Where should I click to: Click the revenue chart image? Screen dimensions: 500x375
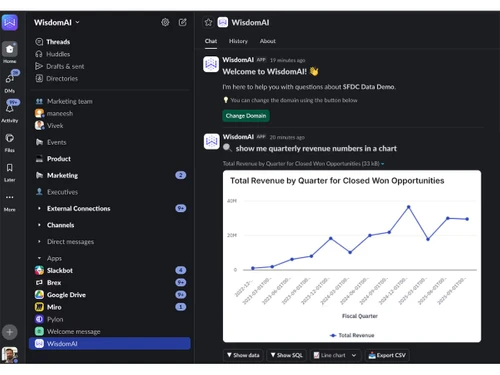(x=352, y=256)
